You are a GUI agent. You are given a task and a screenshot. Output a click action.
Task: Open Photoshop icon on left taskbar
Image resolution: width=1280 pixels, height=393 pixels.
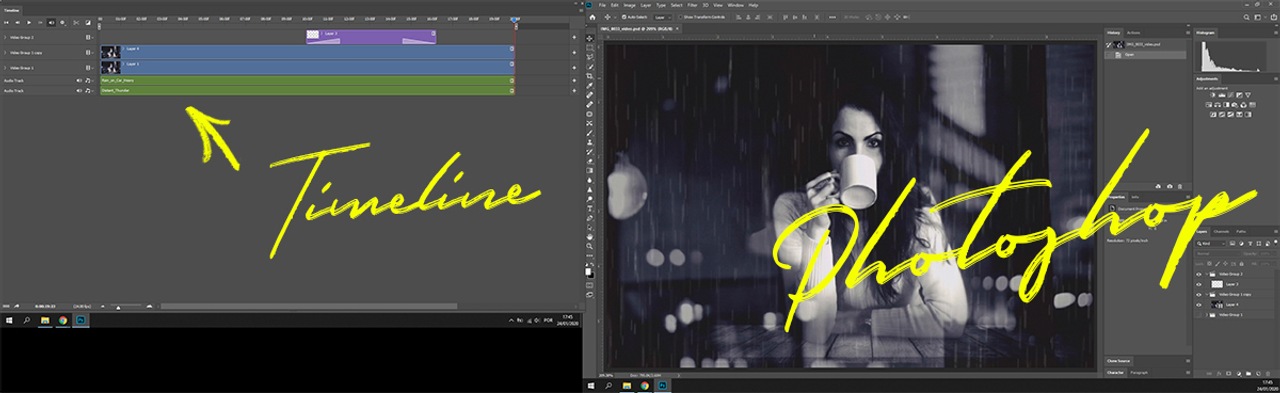pyautogui.click(x=81, y=320)
